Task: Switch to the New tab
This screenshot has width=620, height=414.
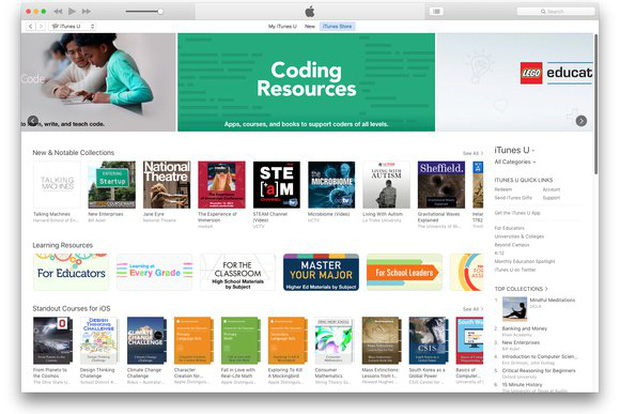Action: [310, 25]
